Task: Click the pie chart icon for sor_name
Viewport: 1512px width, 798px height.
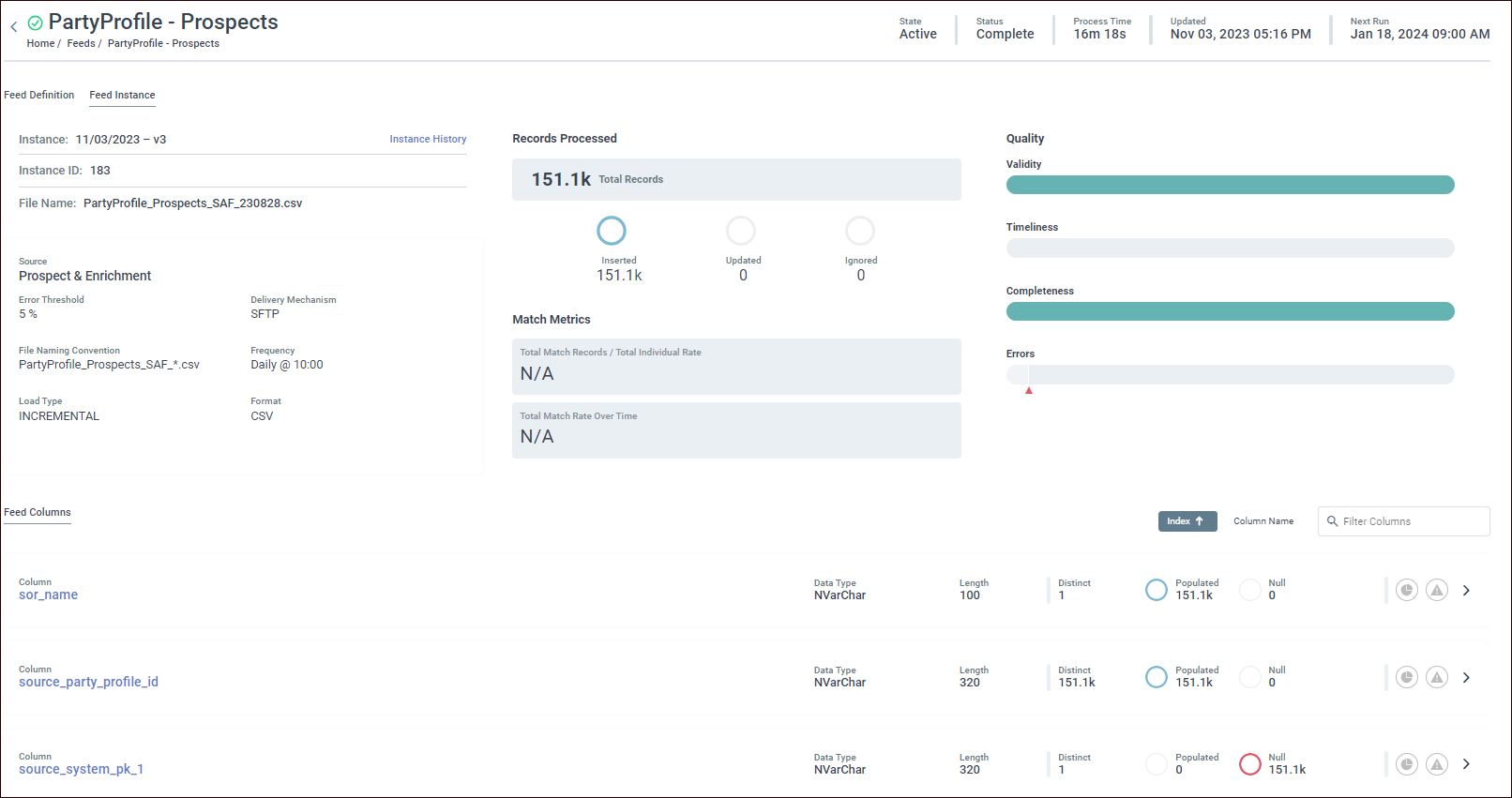Action: pos(1406,590)
